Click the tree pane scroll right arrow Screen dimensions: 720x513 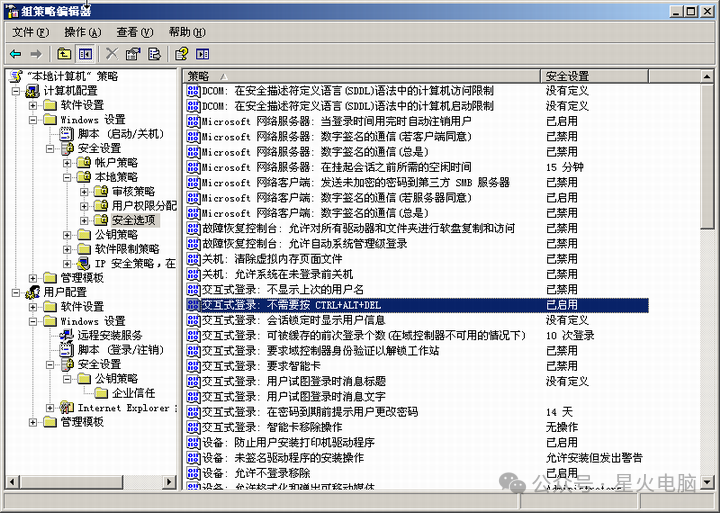pyautogui.click(x=169, y=482)
